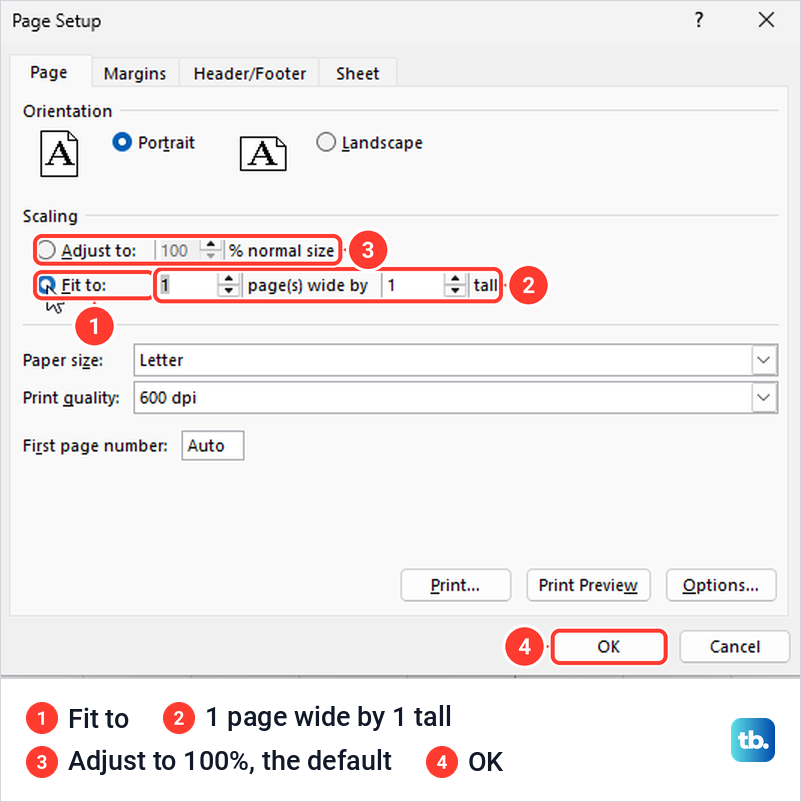Viewport: 801px width, 802px height.
Task: Select the Landscape orientation option
Action: [x=326, y=142]
